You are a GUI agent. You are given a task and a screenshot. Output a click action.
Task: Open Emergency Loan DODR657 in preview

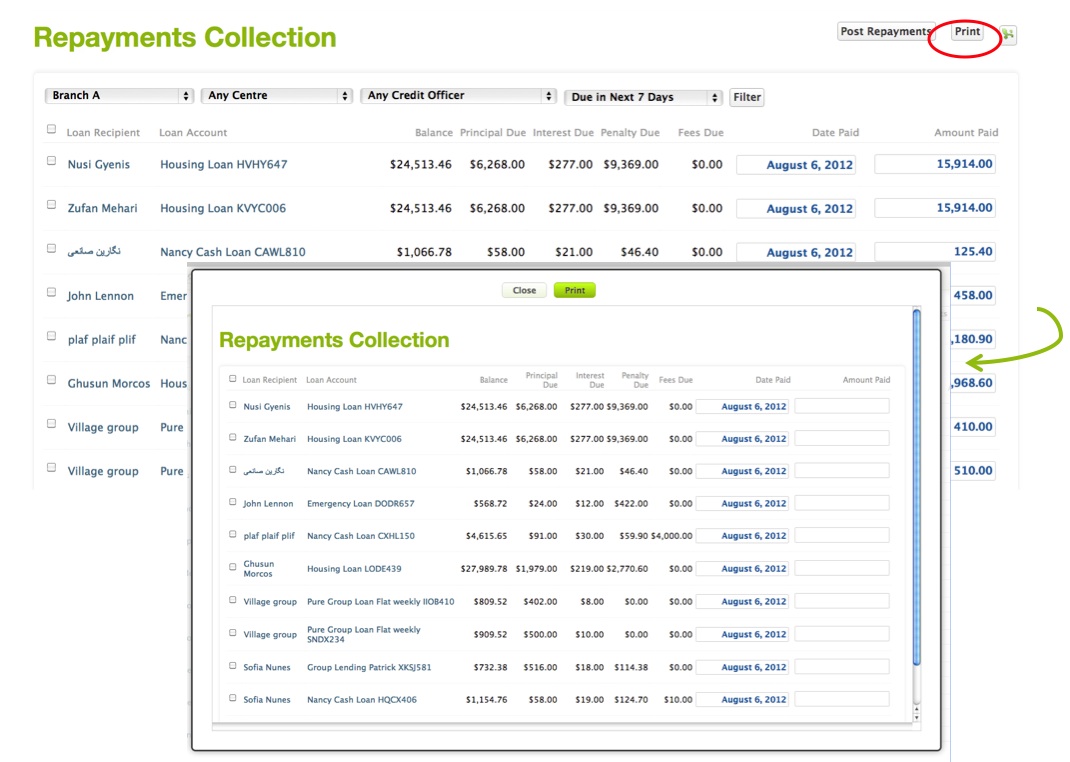click(x=360, y=504)
